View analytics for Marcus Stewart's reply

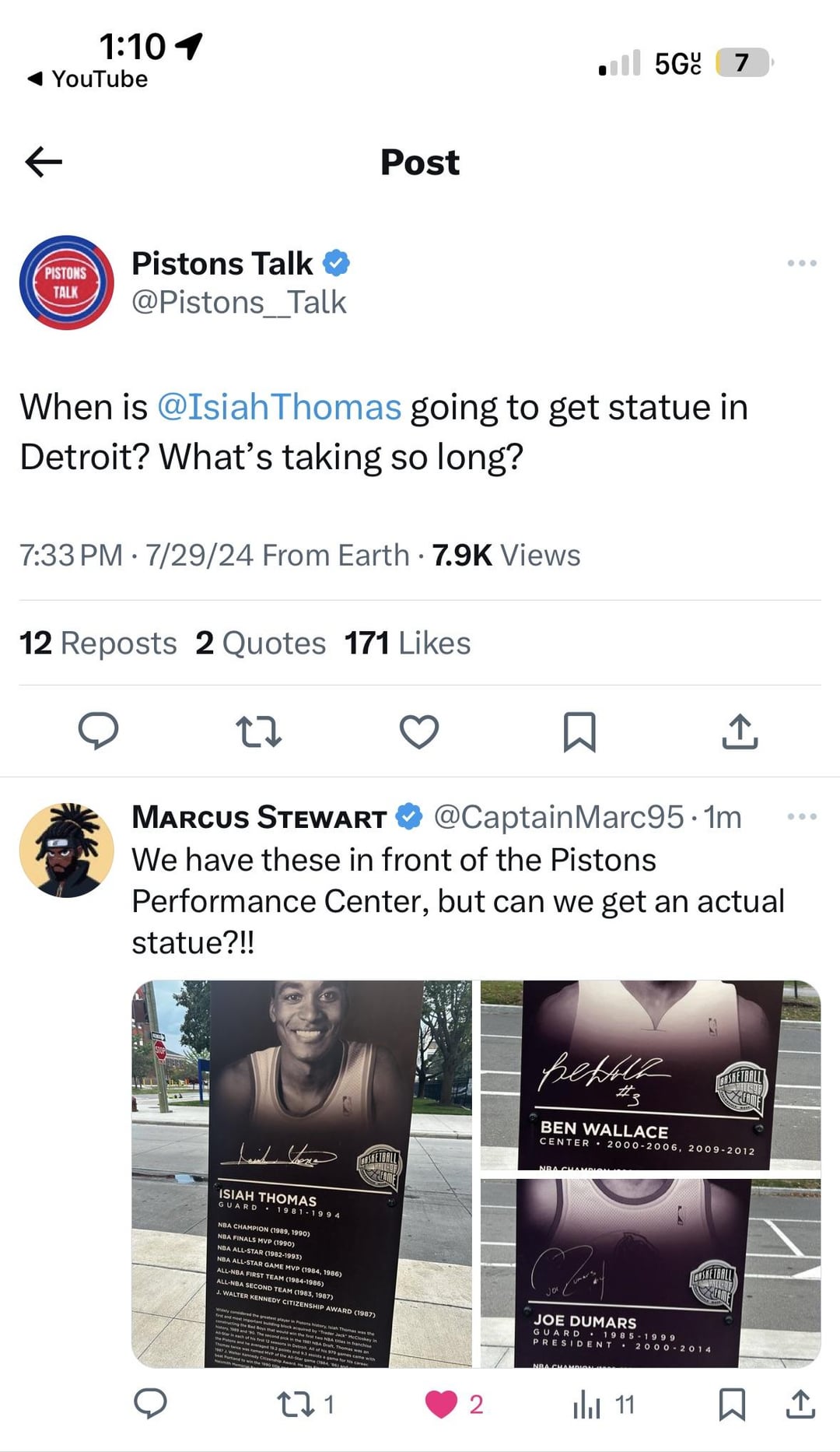[x=588, y=1404]
